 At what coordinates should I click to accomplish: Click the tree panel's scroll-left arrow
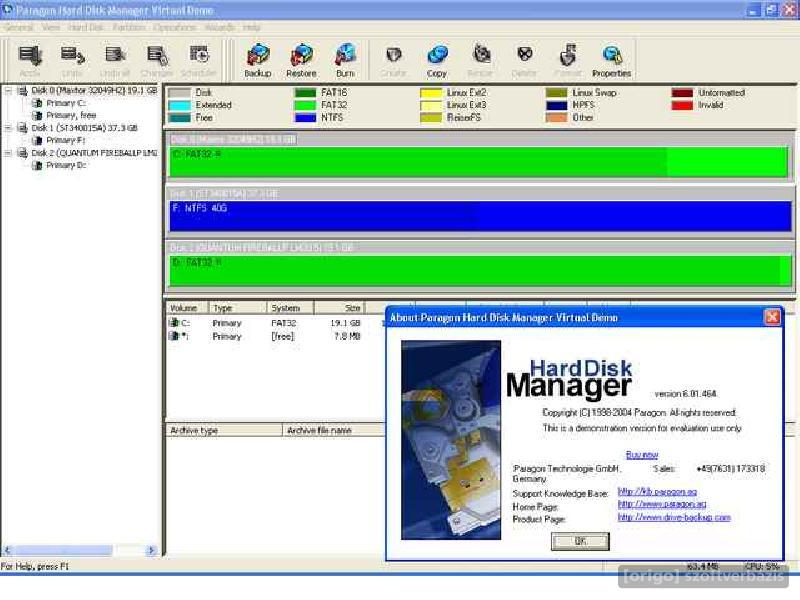(7, 550)
